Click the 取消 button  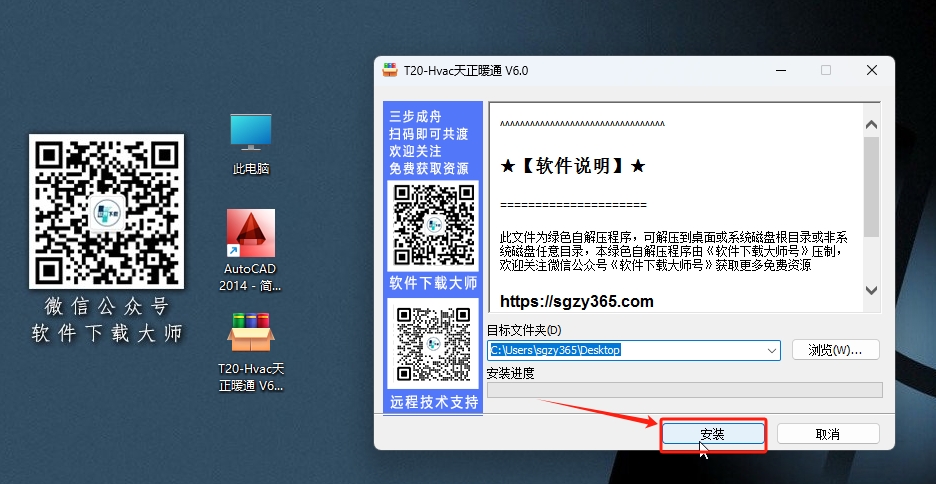coord(828,434)
